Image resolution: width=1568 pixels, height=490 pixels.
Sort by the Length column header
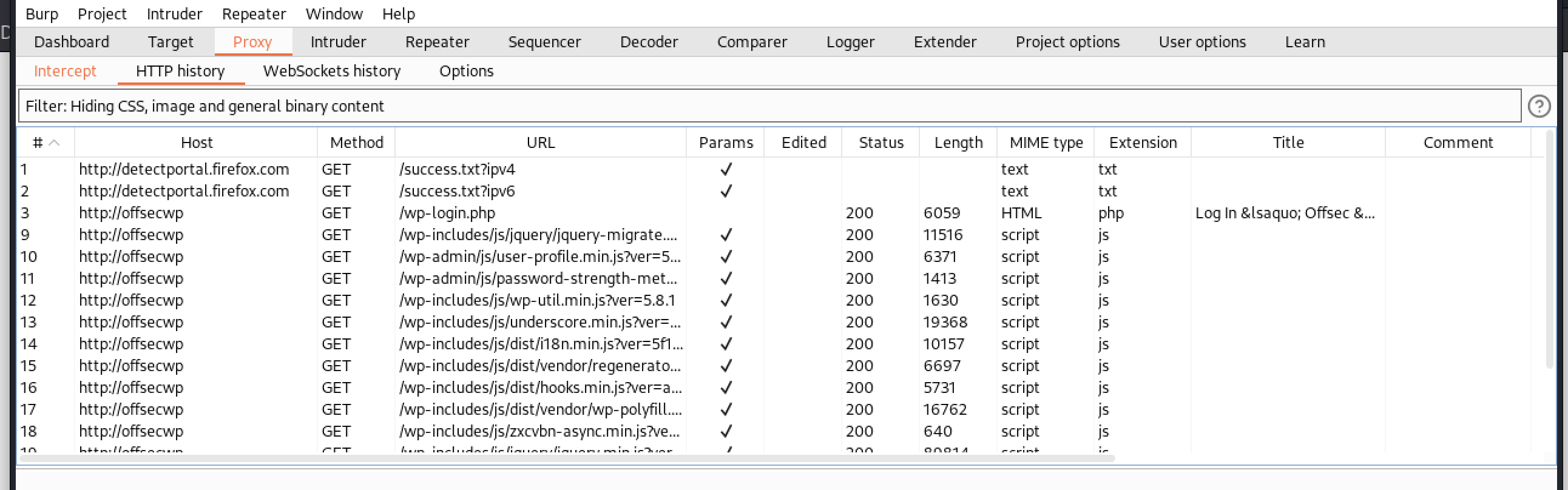(x=958, y=143)
